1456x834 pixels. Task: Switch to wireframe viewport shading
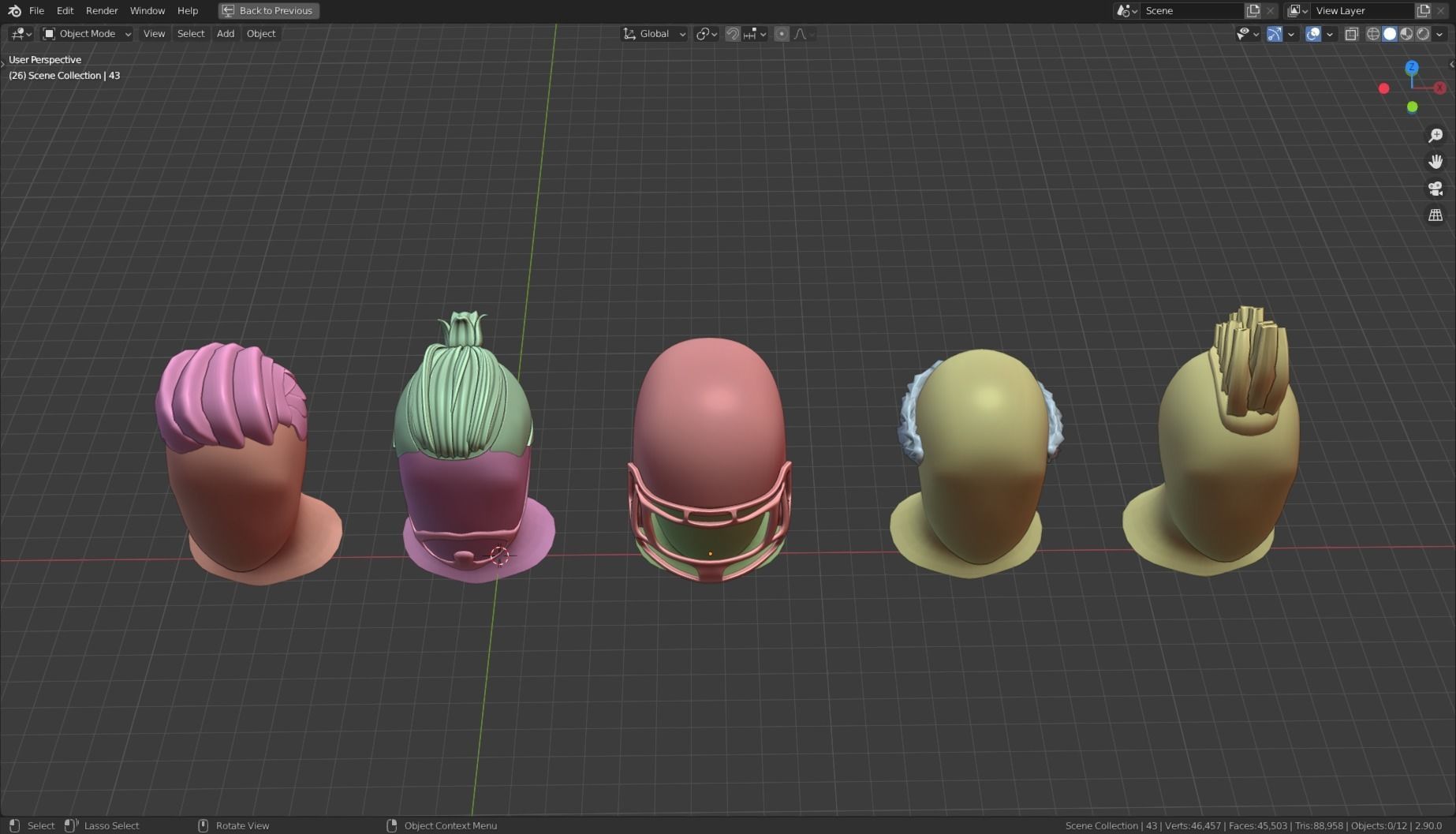[x=1373, y=34]
